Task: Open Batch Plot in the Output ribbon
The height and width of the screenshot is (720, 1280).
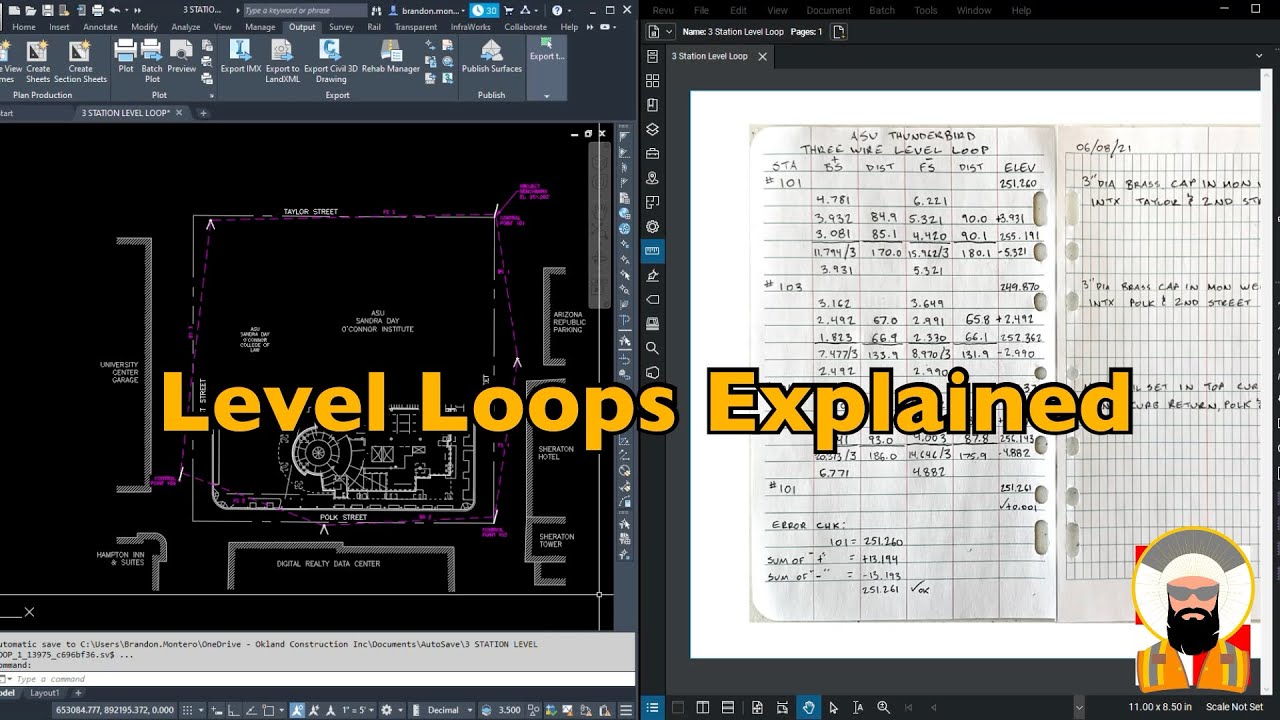Action: (152, 60)
